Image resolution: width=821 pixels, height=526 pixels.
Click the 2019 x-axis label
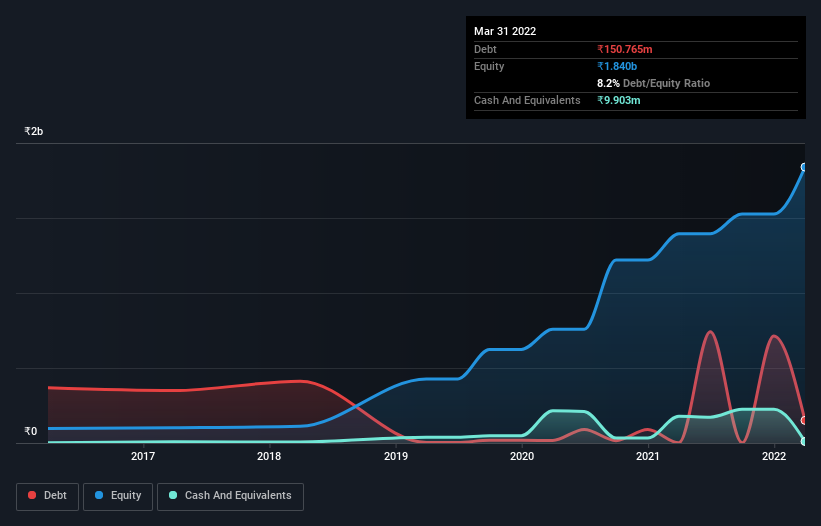click(x=396, y=456)
